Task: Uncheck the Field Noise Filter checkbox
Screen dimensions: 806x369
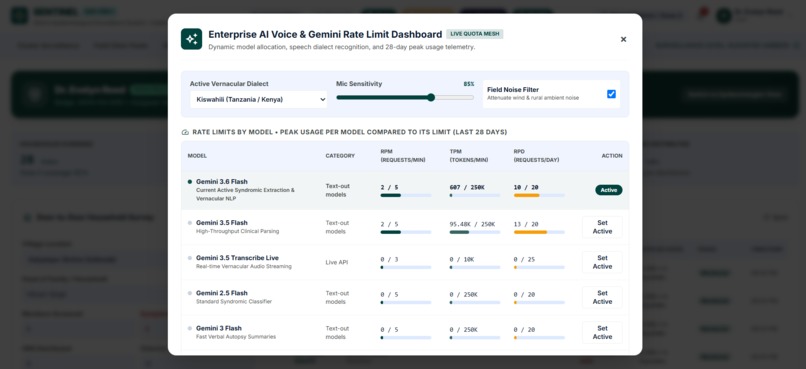Action: pos(611,94)
